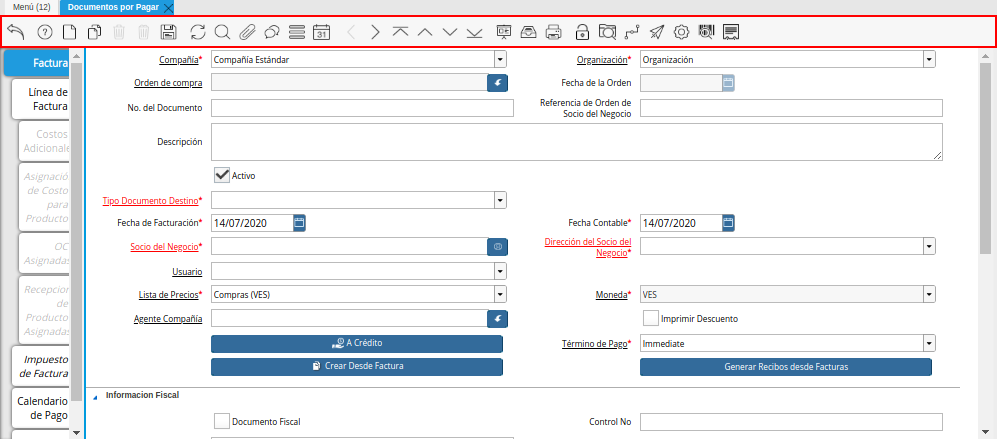Open the paperclip attachment icon
This screenshot has height=439, width=997.
tap(246, 32)
